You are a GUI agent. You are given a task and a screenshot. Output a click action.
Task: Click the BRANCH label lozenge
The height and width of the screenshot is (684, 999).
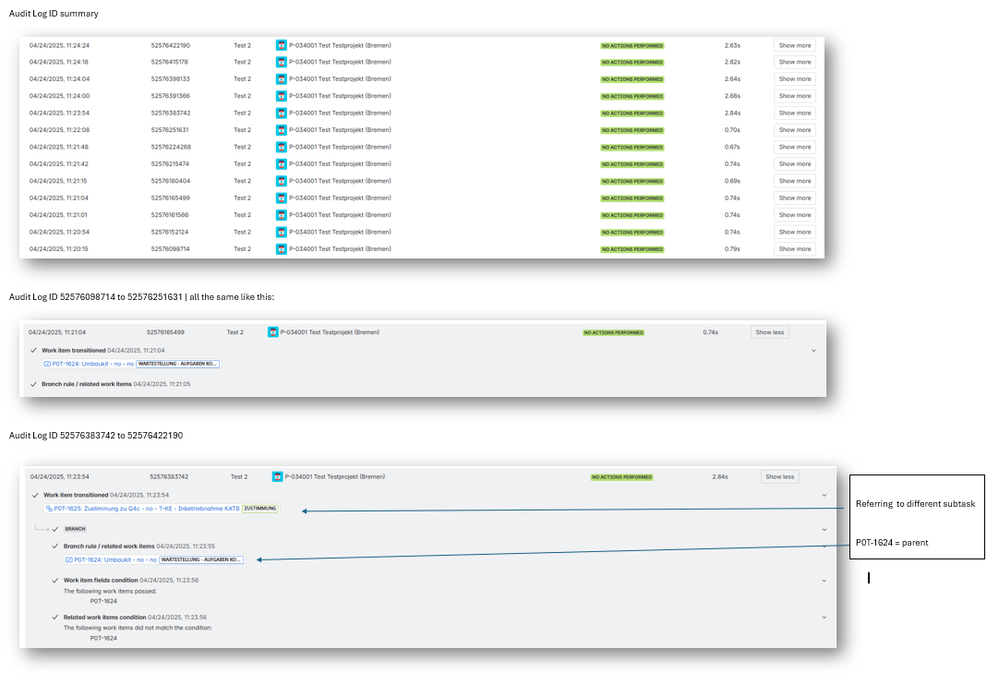(75, 529)
